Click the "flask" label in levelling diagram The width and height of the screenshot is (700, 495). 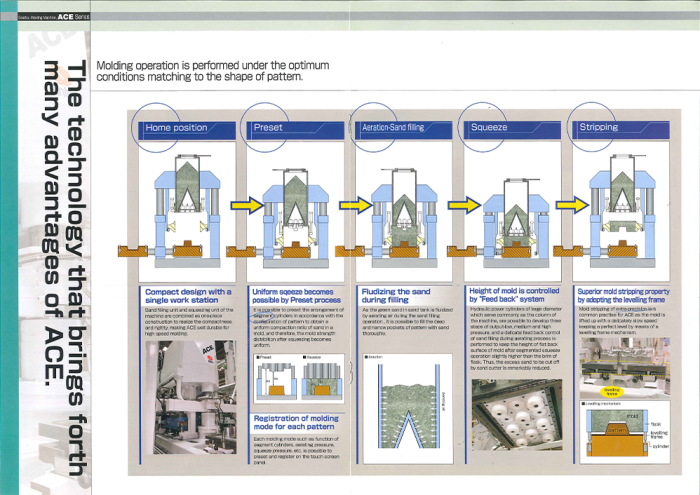[656, 424]
